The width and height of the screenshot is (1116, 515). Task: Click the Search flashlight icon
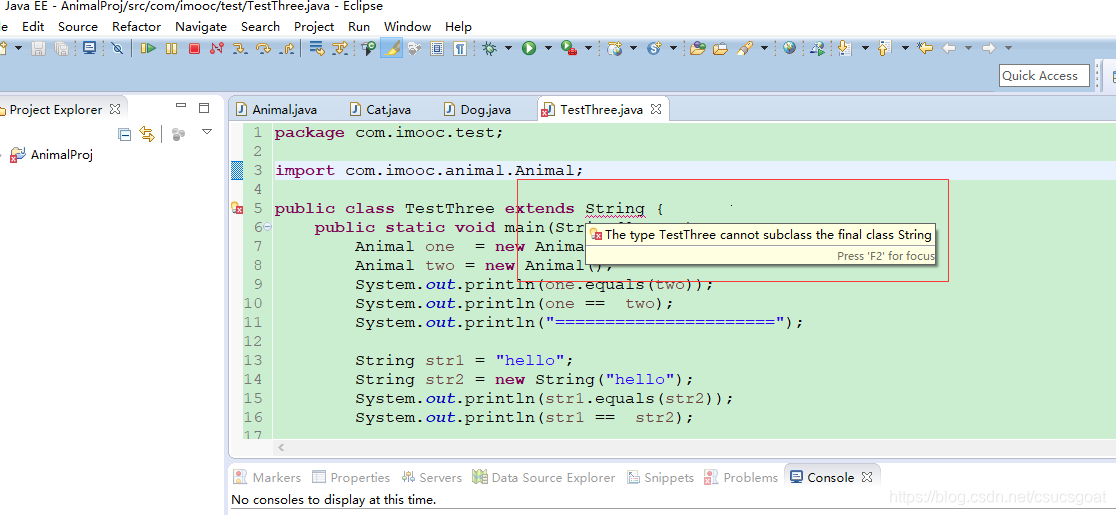point(744,48)
